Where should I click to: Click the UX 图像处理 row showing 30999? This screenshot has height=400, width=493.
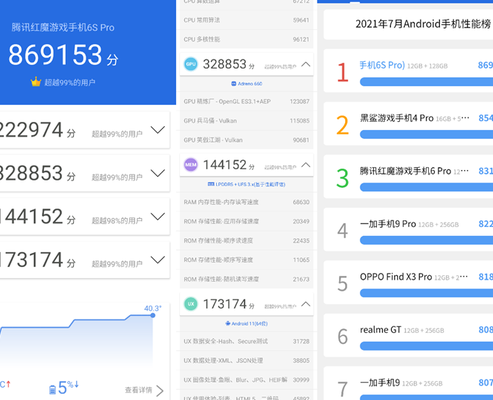click(246, 380)
